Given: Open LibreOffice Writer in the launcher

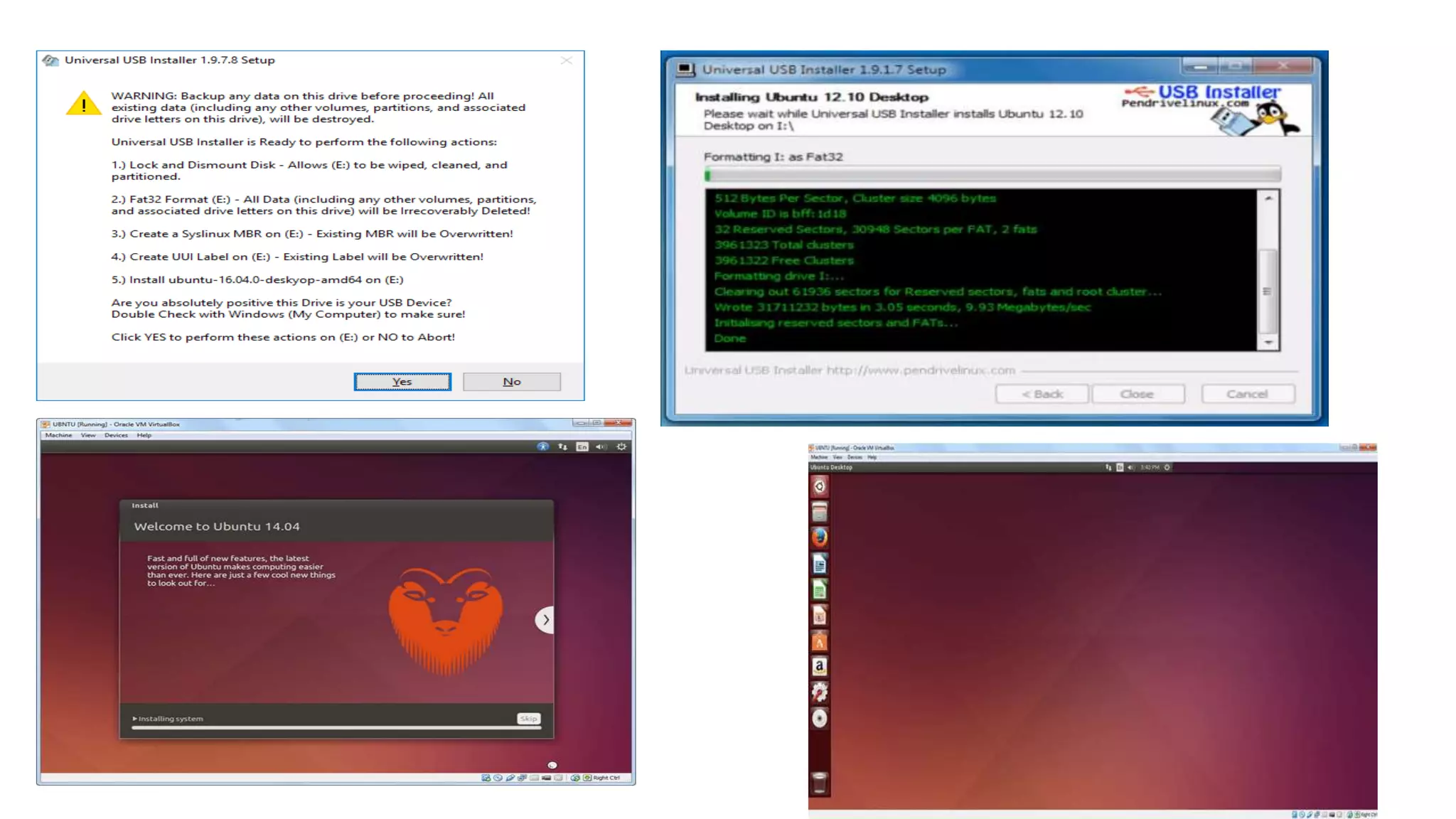Looking at the screenshot, I should pos(819,564).
